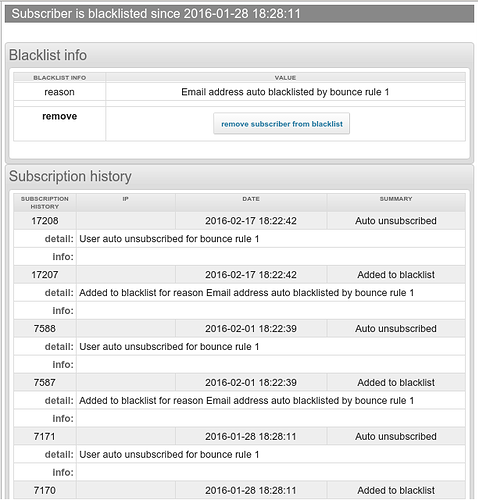Click the blacklisted since banner
Screen dimensions: 478x500
pyautogui.click(x=239, y=14)
